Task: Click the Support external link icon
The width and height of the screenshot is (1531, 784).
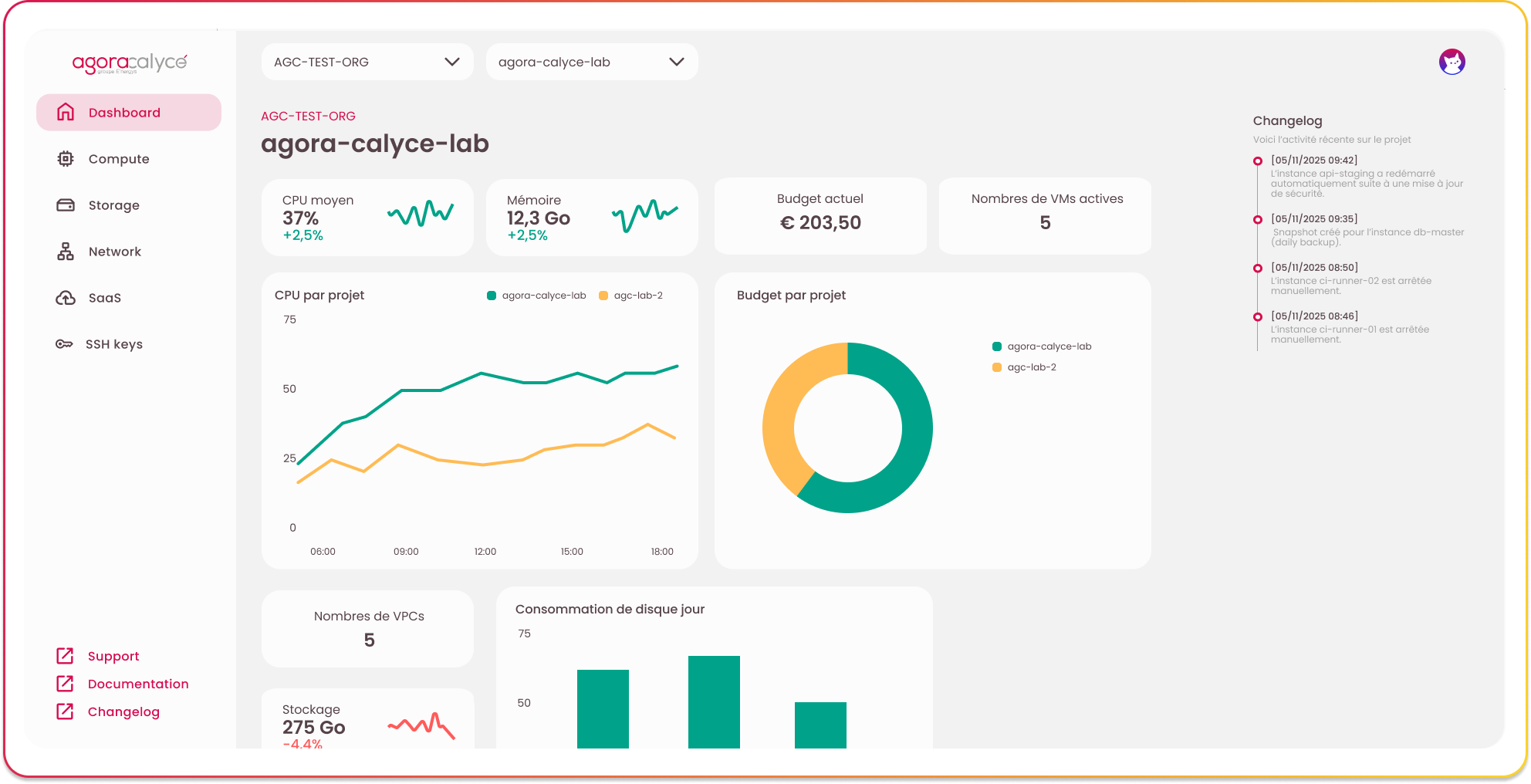Action: (x=66, y=656)
